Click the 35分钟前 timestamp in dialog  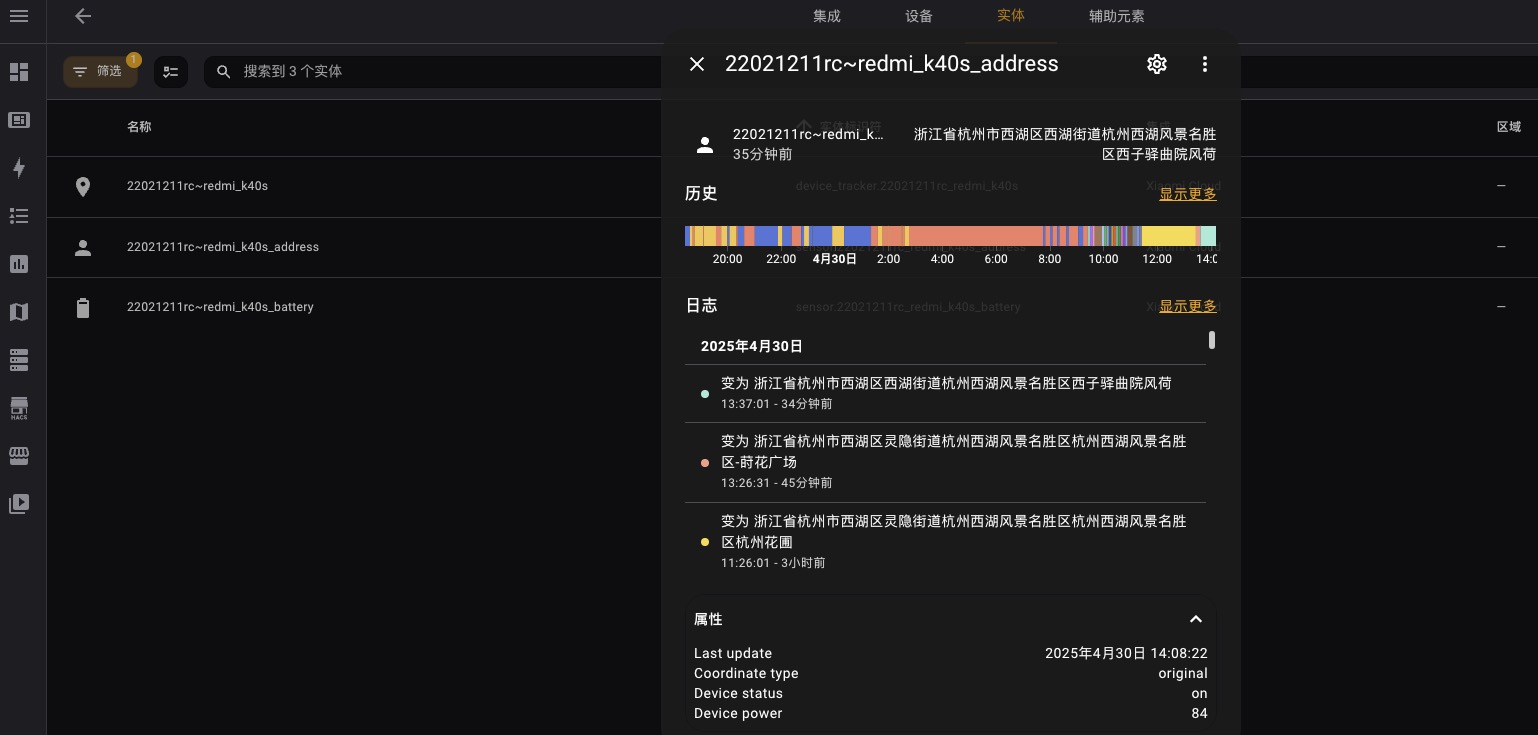point(762,154)
